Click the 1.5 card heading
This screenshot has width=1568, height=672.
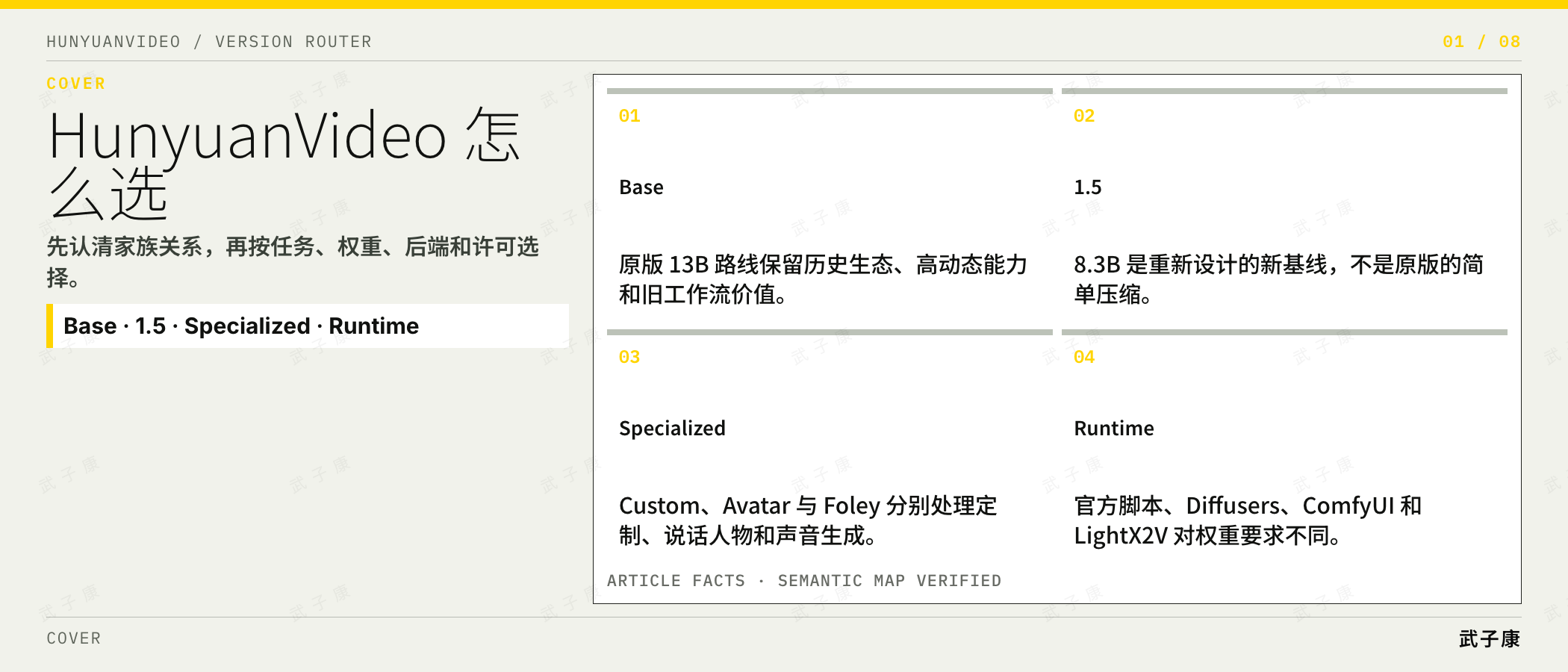[x=1088, y=187]
